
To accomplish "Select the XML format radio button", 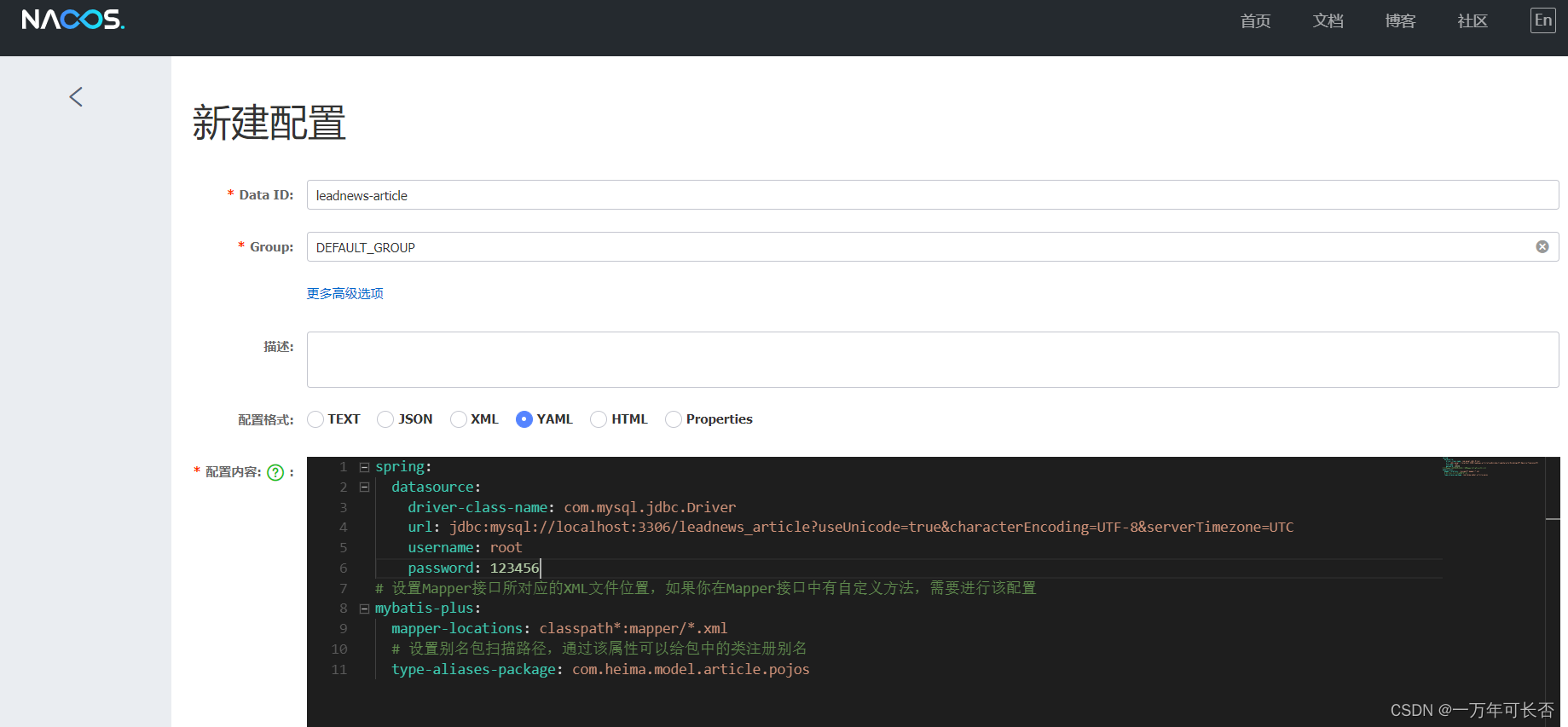I will coord(459,419).
